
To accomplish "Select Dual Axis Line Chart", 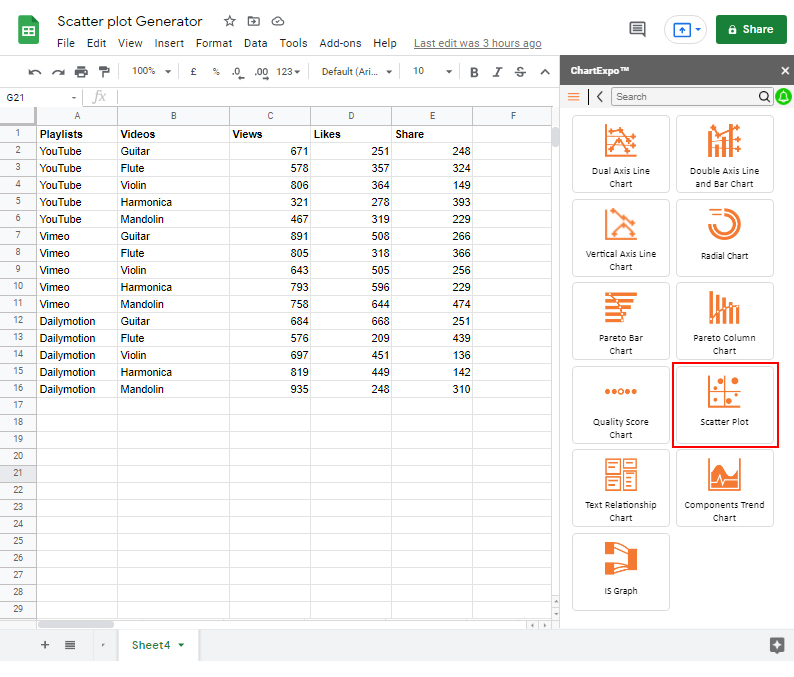I will [621, 154].
